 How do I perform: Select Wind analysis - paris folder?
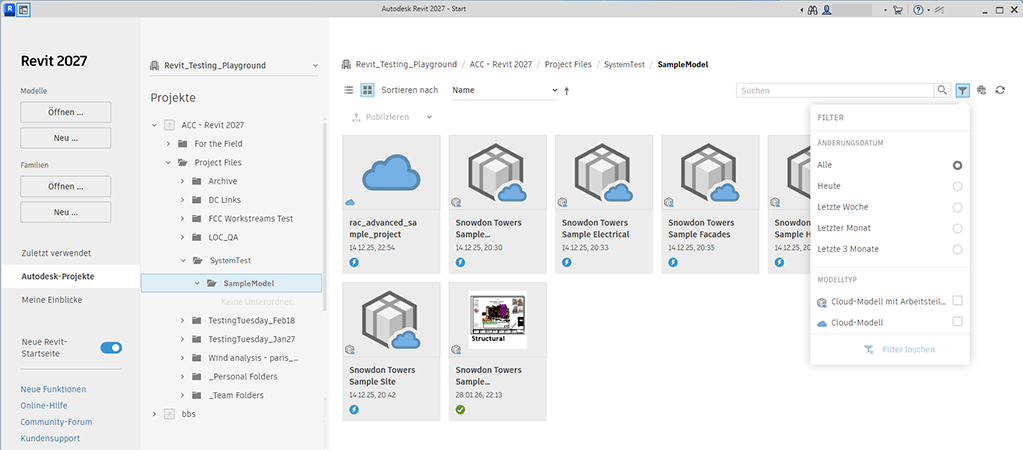pyautogui.click(x=254, y=358)
